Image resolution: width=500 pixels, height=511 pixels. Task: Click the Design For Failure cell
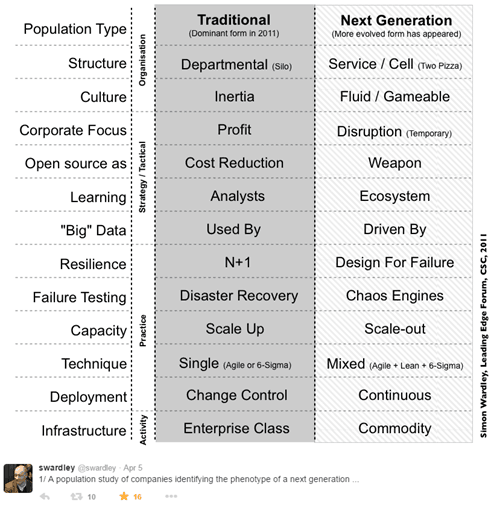pos(395,262)
